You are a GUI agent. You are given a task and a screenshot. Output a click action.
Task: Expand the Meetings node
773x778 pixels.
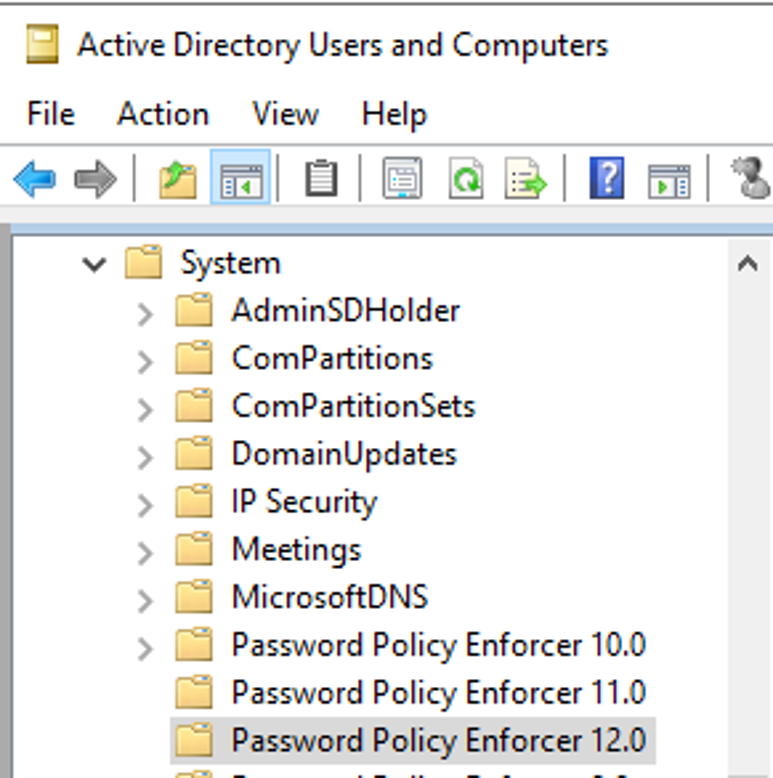coord(145,553)
